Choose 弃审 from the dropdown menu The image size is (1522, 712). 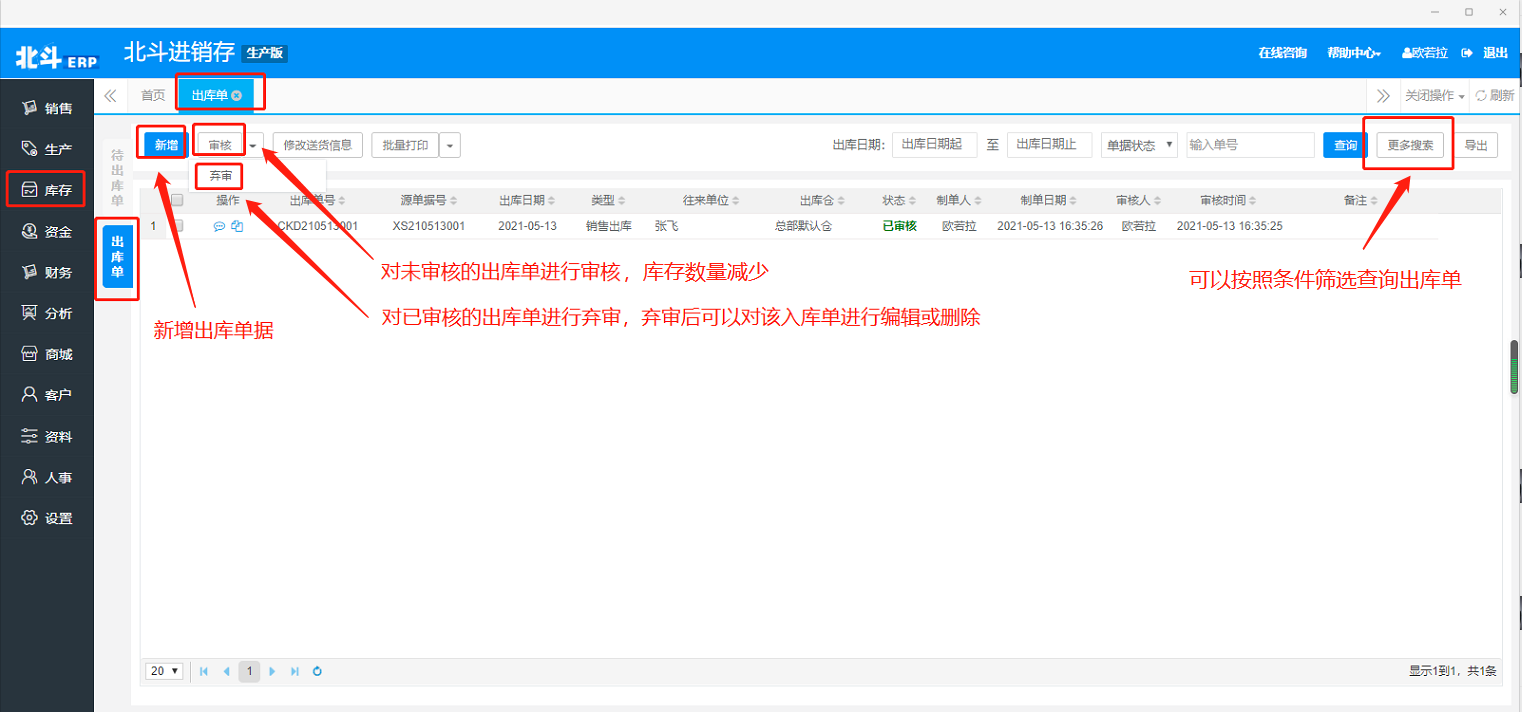220,176
